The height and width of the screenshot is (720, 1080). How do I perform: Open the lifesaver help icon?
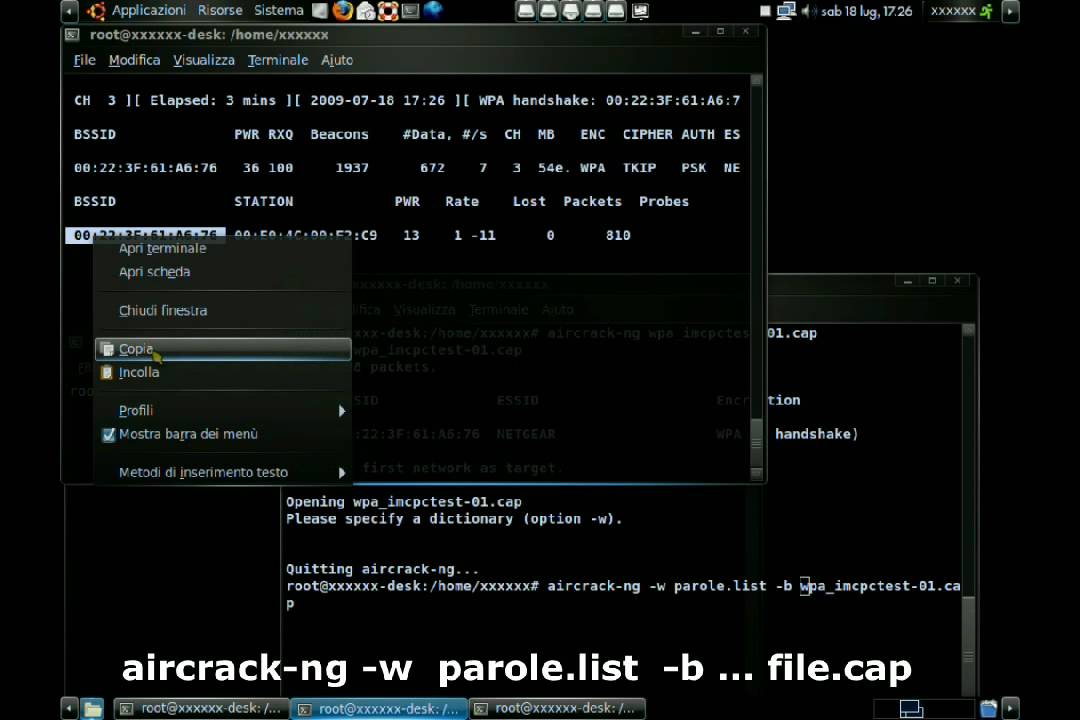click(x=388, y=11)
